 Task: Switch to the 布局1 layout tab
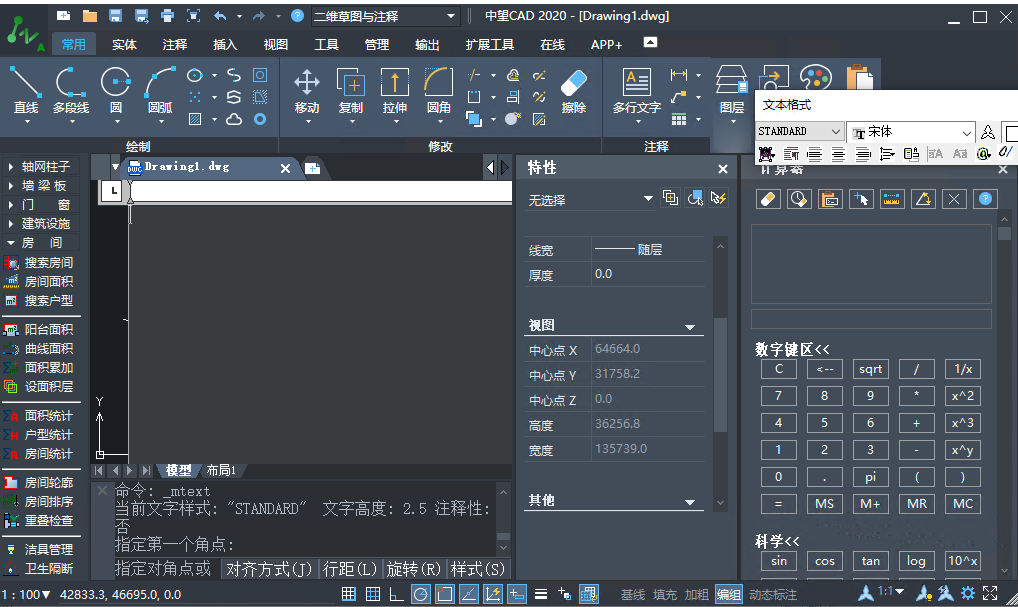(221, 469)
